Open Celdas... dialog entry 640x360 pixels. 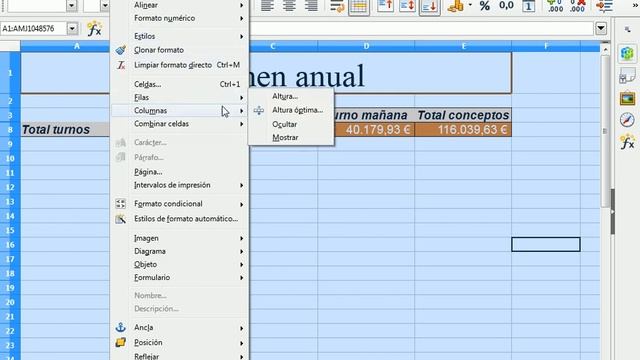pos(180,84)
